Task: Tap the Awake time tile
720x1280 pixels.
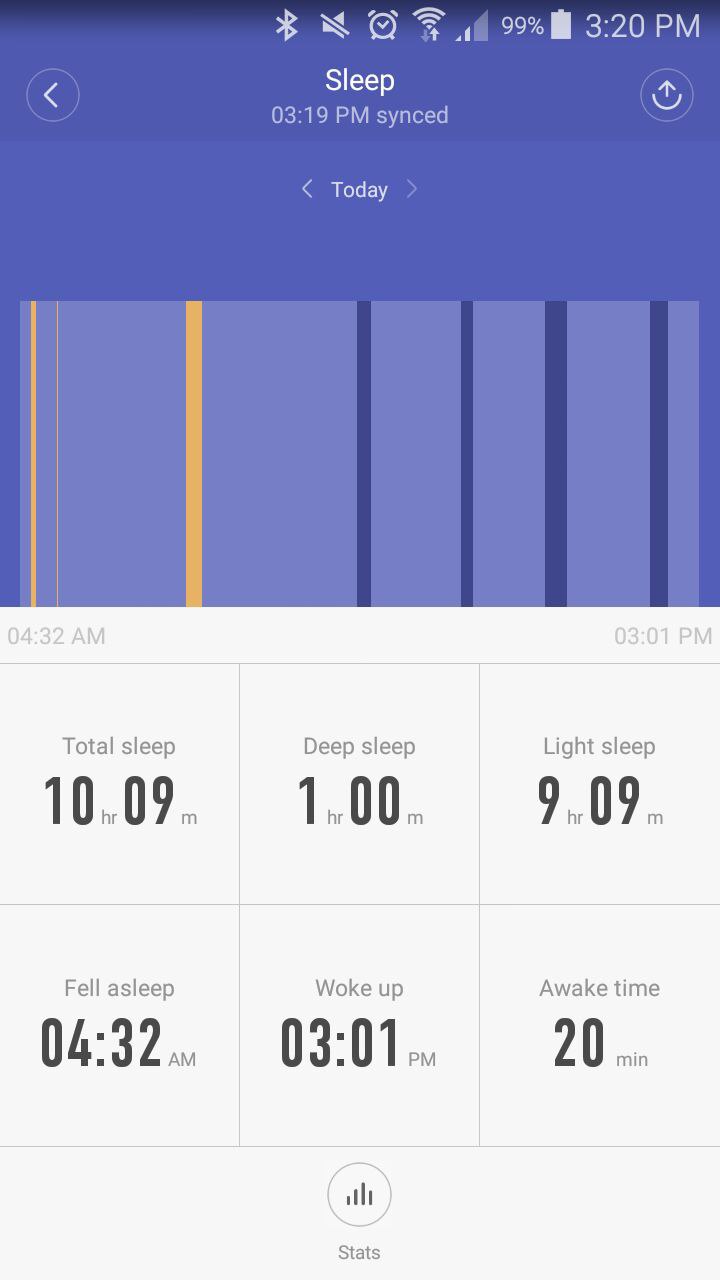Action: pos(600,1026)
